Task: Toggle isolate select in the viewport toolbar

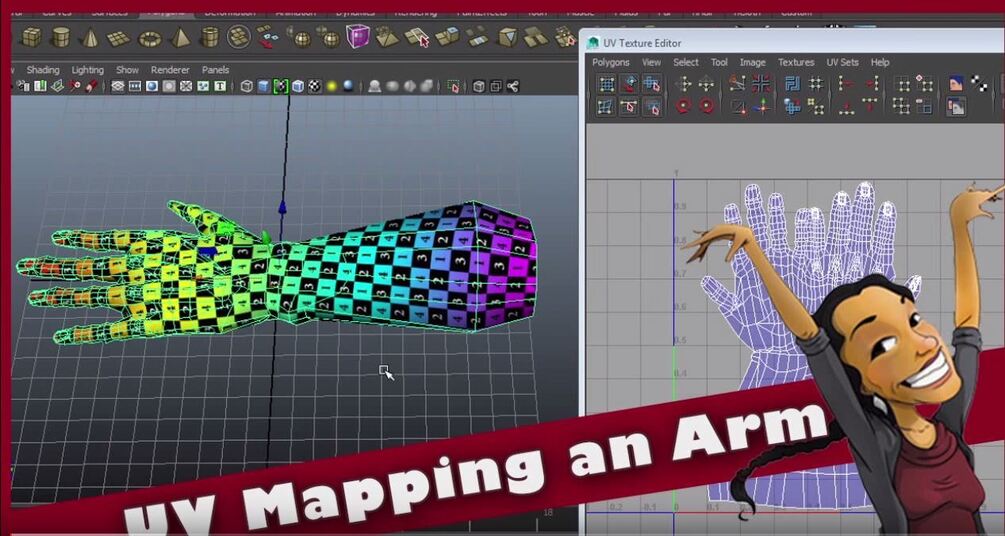Action: point(454,86)
